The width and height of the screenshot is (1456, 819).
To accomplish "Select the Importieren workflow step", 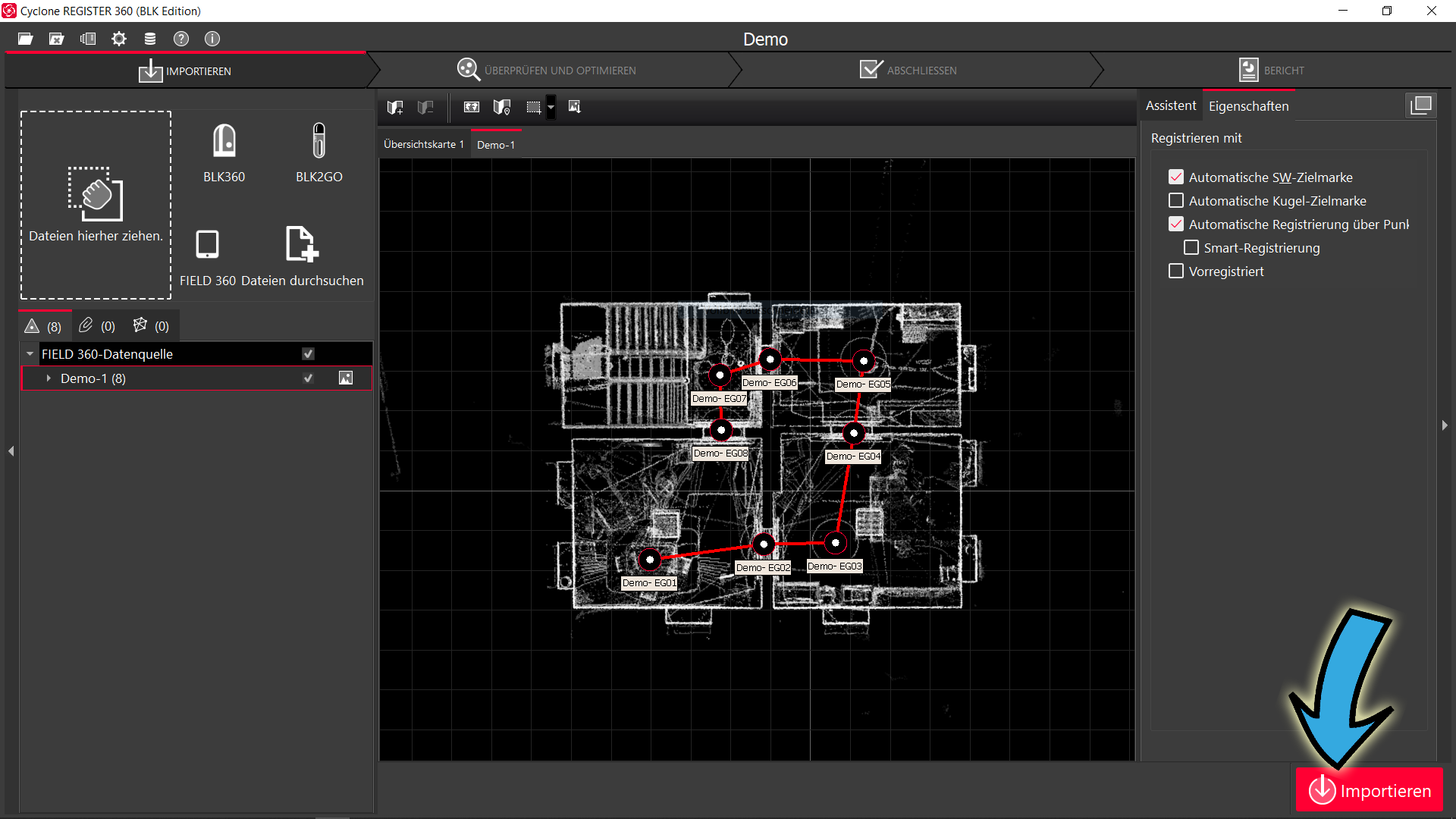I will pos(185,71).
